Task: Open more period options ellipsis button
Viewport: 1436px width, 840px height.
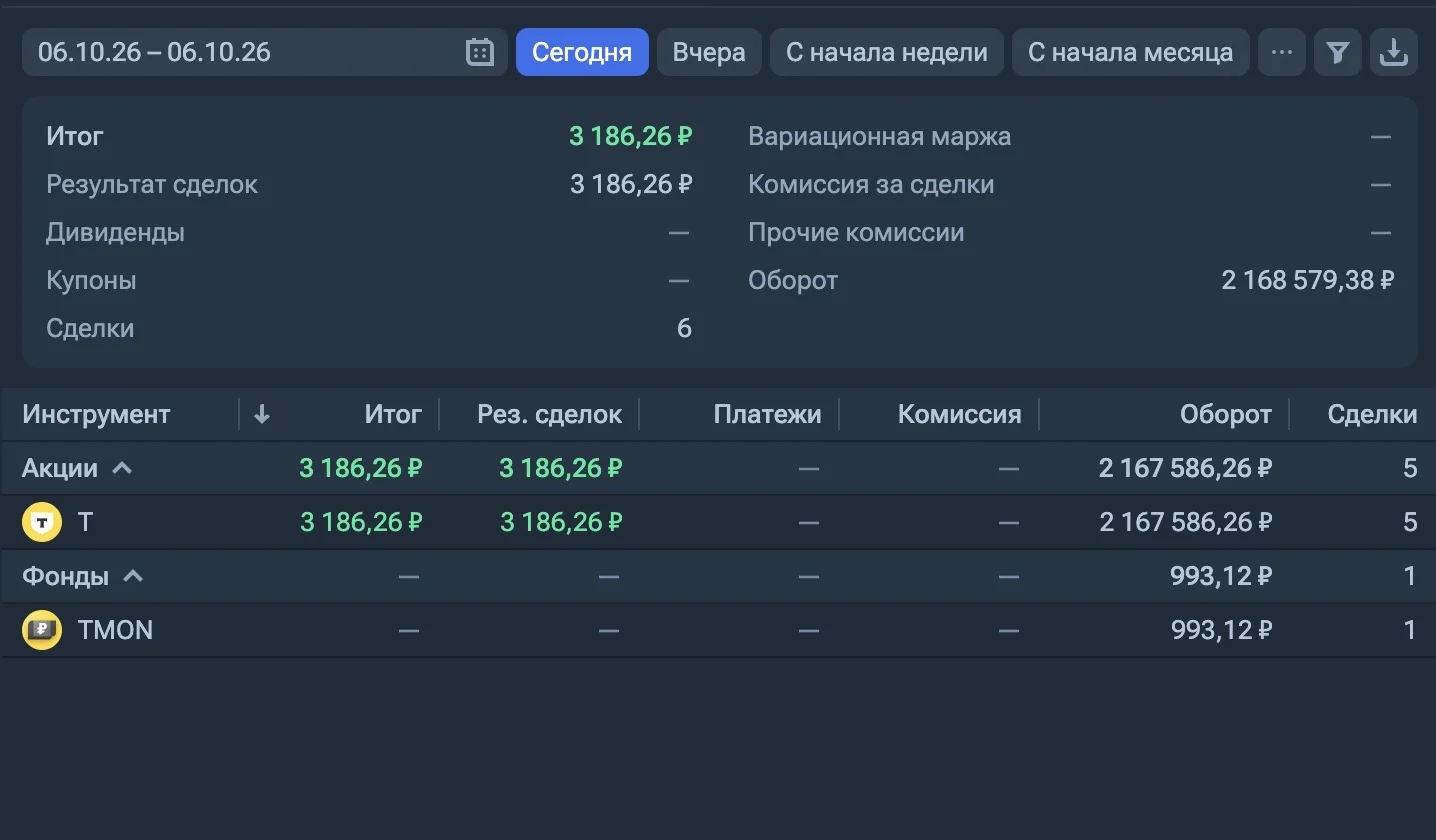Action: (x=1282, y=52)
